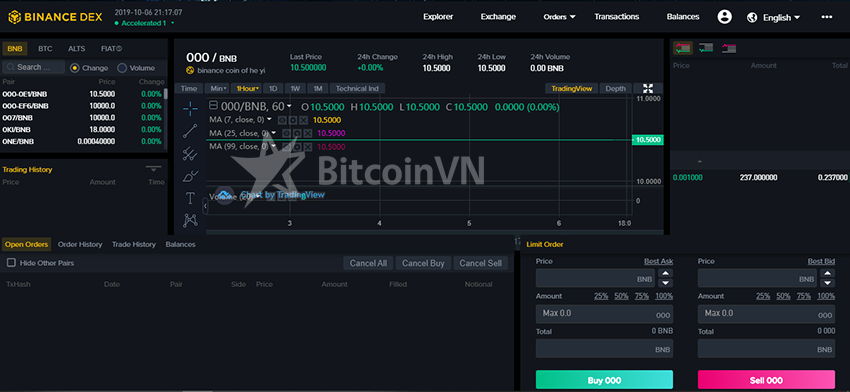Decrease the buy price with down stepper
Screen dimensions: 850x392
pyautogui.click(x=665, y=283)
